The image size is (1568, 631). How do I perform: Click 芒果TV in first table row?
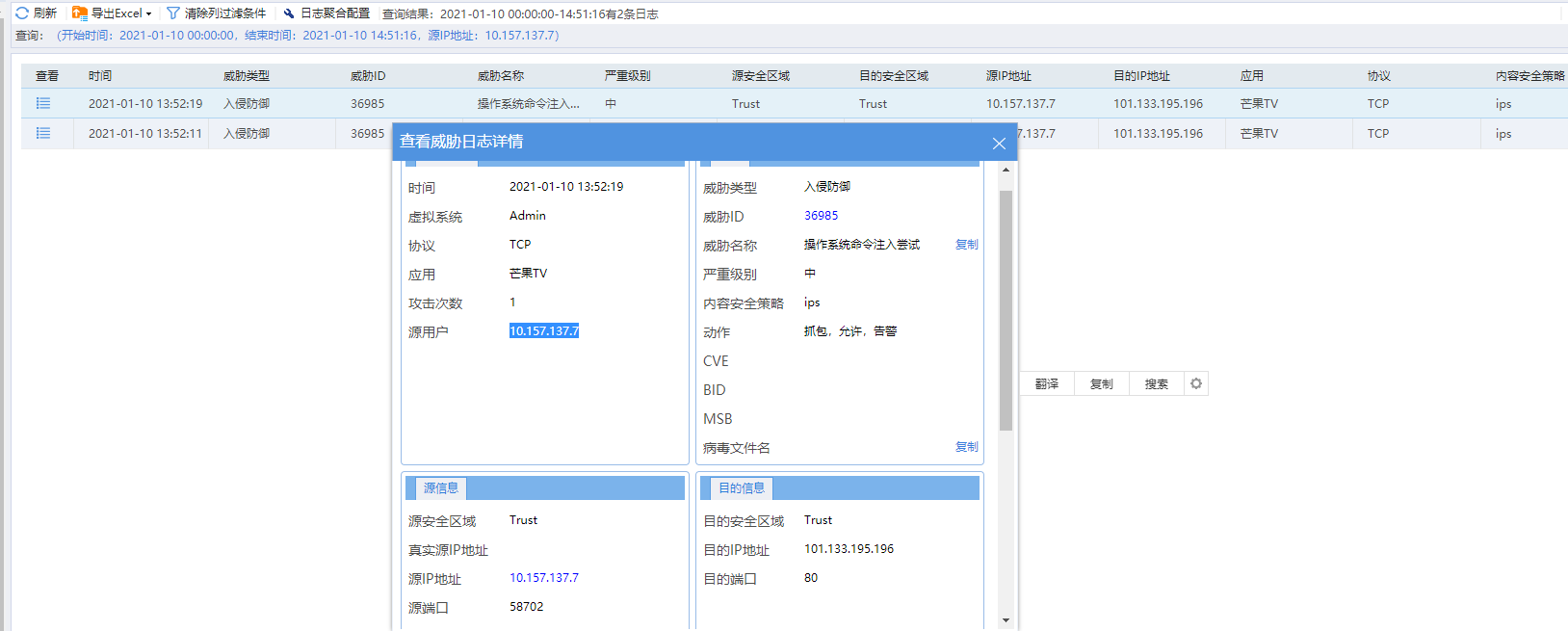click(x=1260, y=103)
